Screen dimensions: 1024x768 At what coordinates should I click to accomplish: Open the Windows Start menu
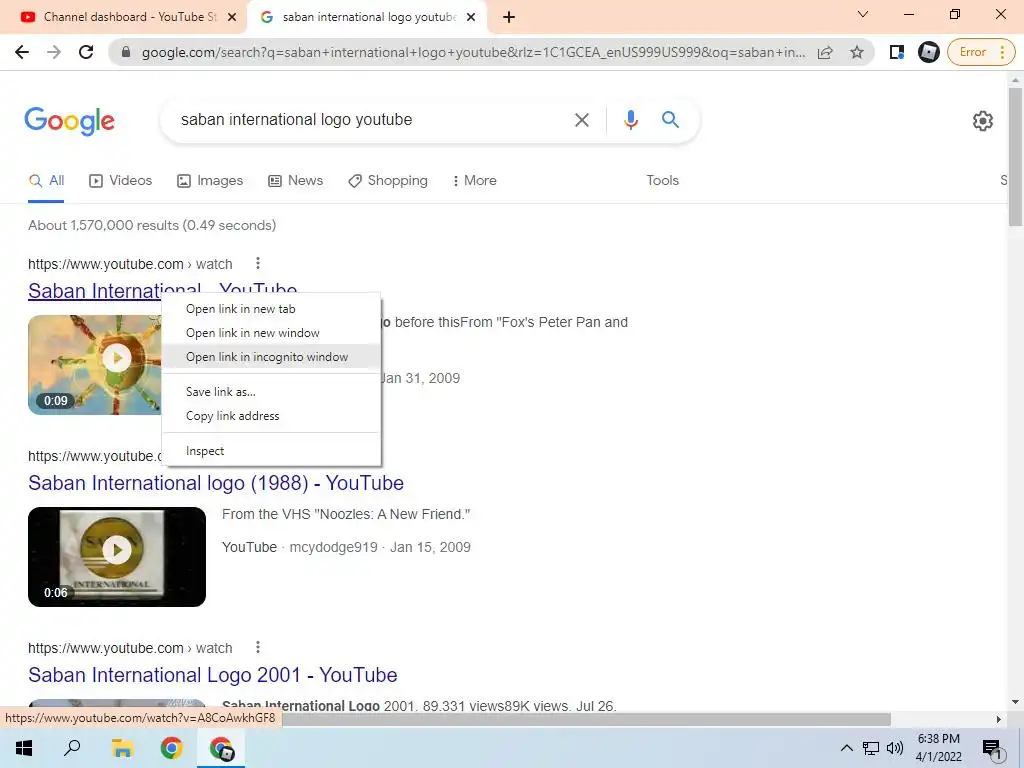click(x=24, y=748)
